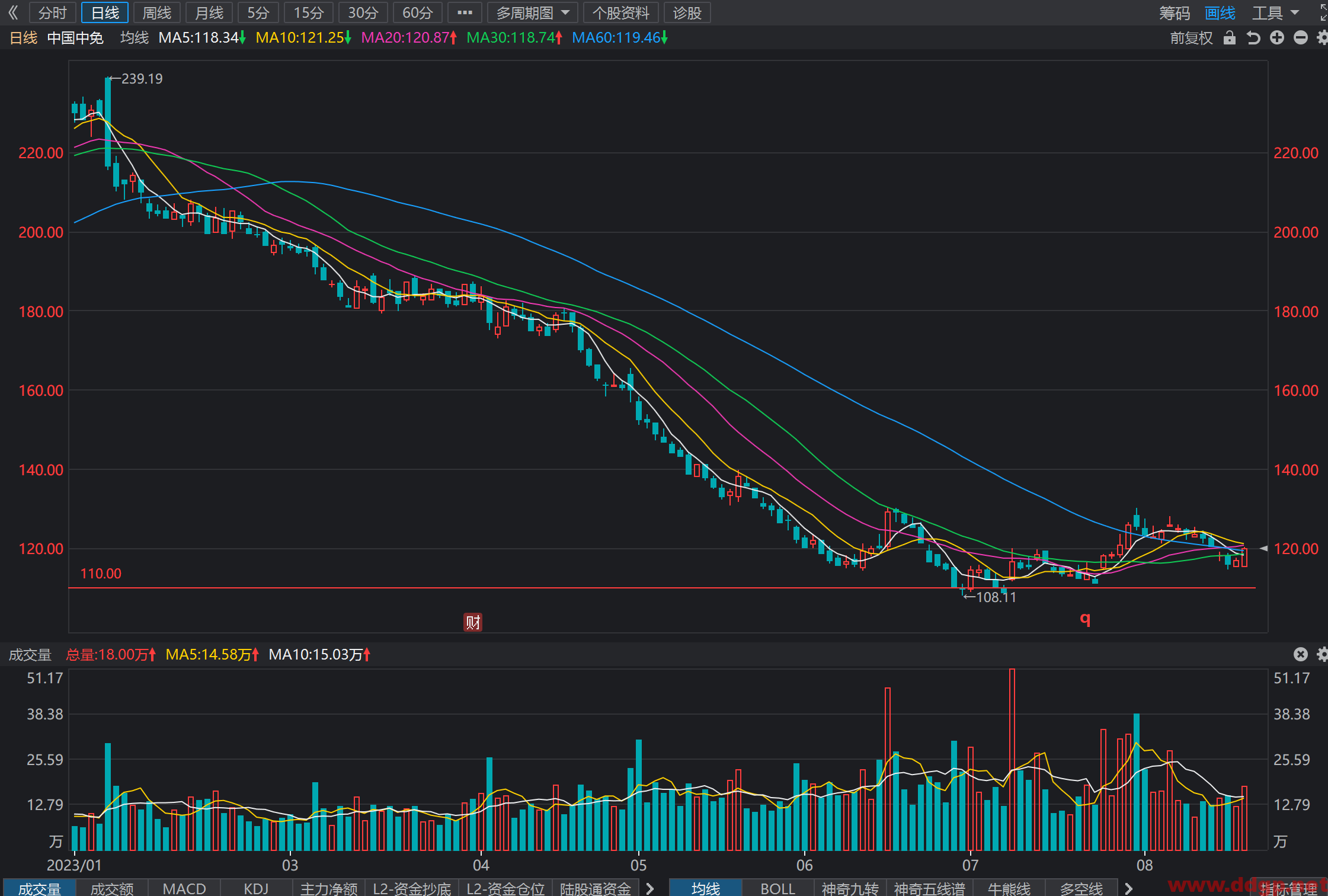Collapse left panel with double chevron
Viewport: 1328px width, 896px height.
[13, 12]
